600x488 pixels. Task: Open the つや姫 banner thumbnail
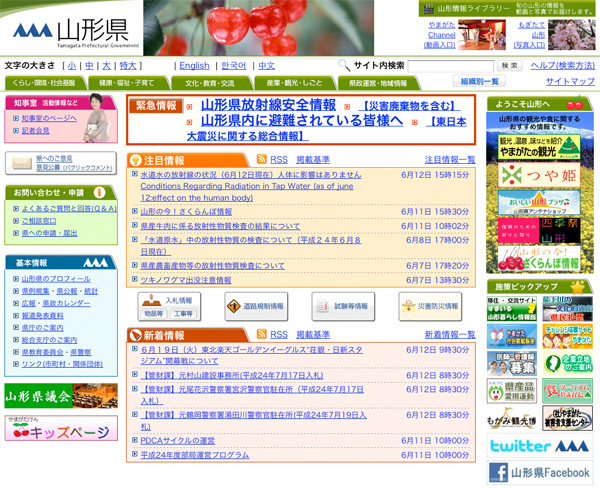[x=539, y=176]
